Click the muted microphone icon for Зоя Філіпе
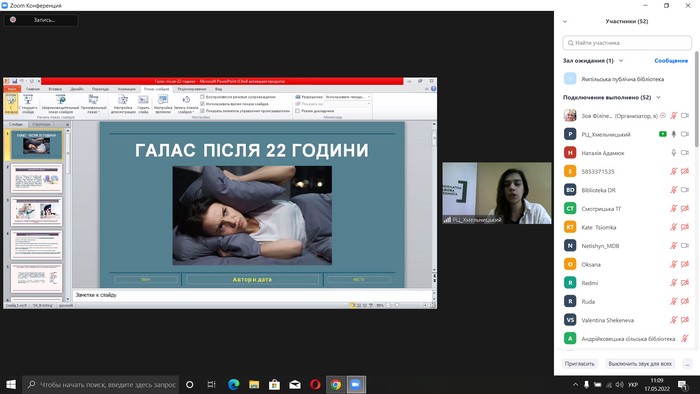The image size is (700, 394). (x=674, y=116)
